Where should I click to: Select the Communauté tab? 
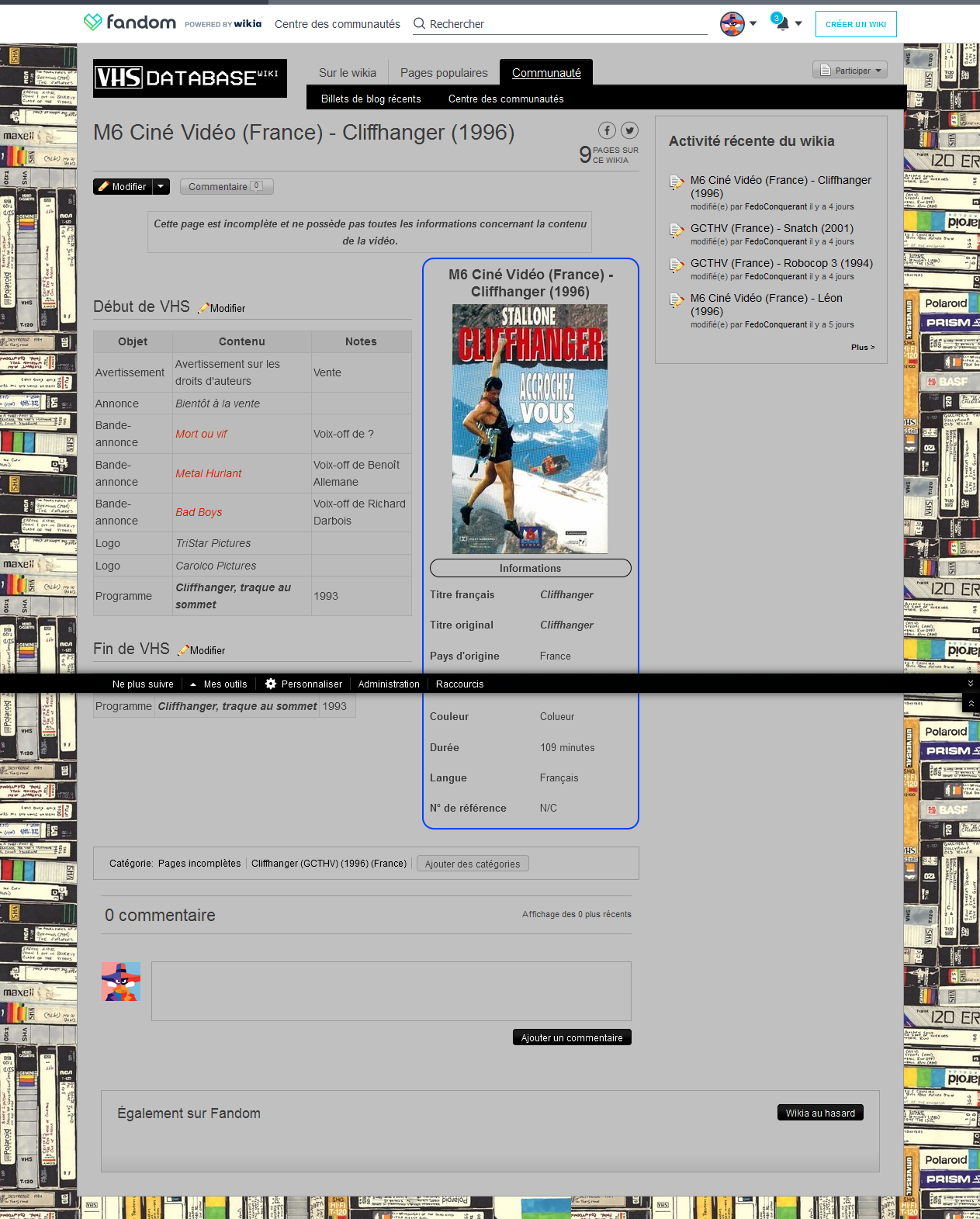click(x=546, y=73)
